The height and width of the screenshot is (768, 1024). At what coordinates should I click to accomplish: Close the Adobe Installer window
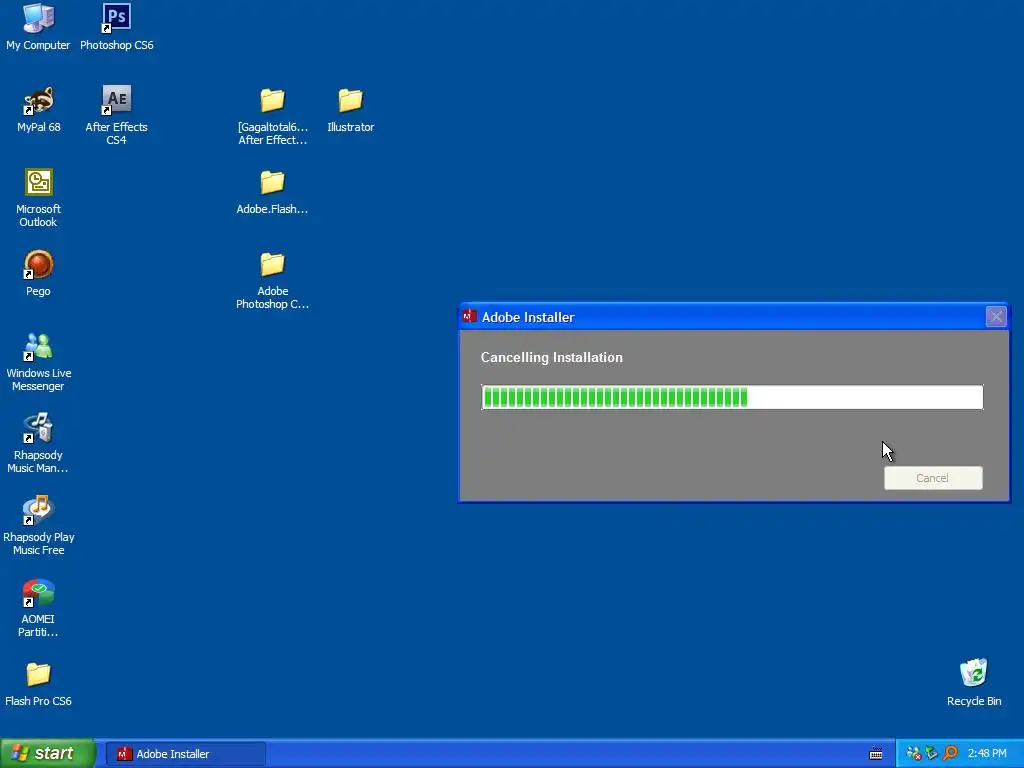pos(996,317)
